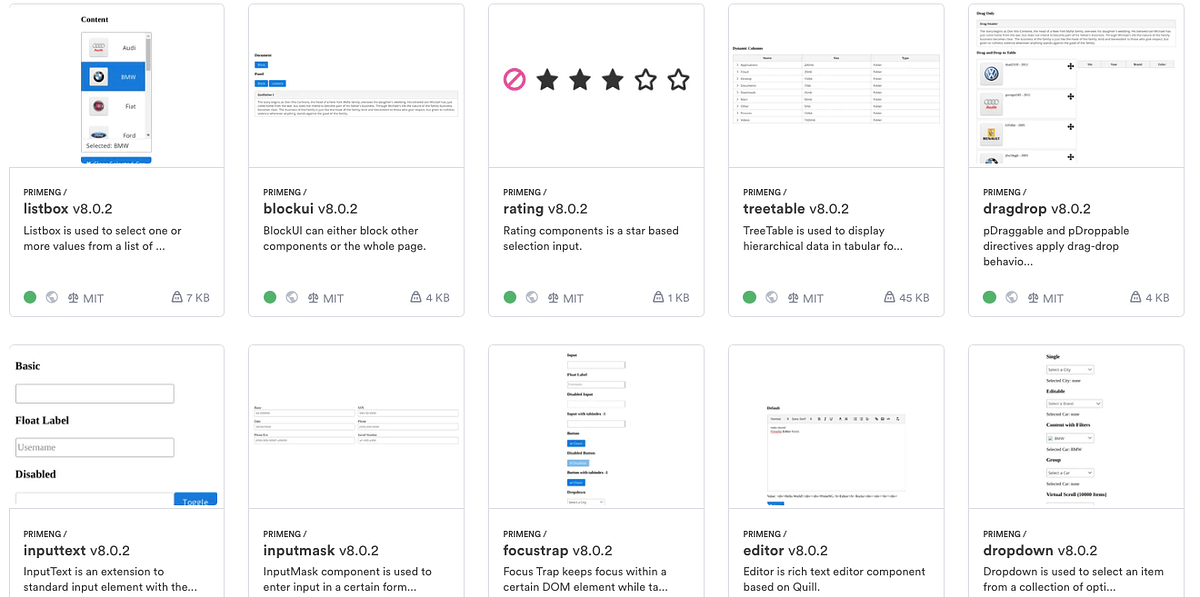Click the green status dot on treetable card
This screenshot has width=1200, height=597.
click(x=750, y=297)
